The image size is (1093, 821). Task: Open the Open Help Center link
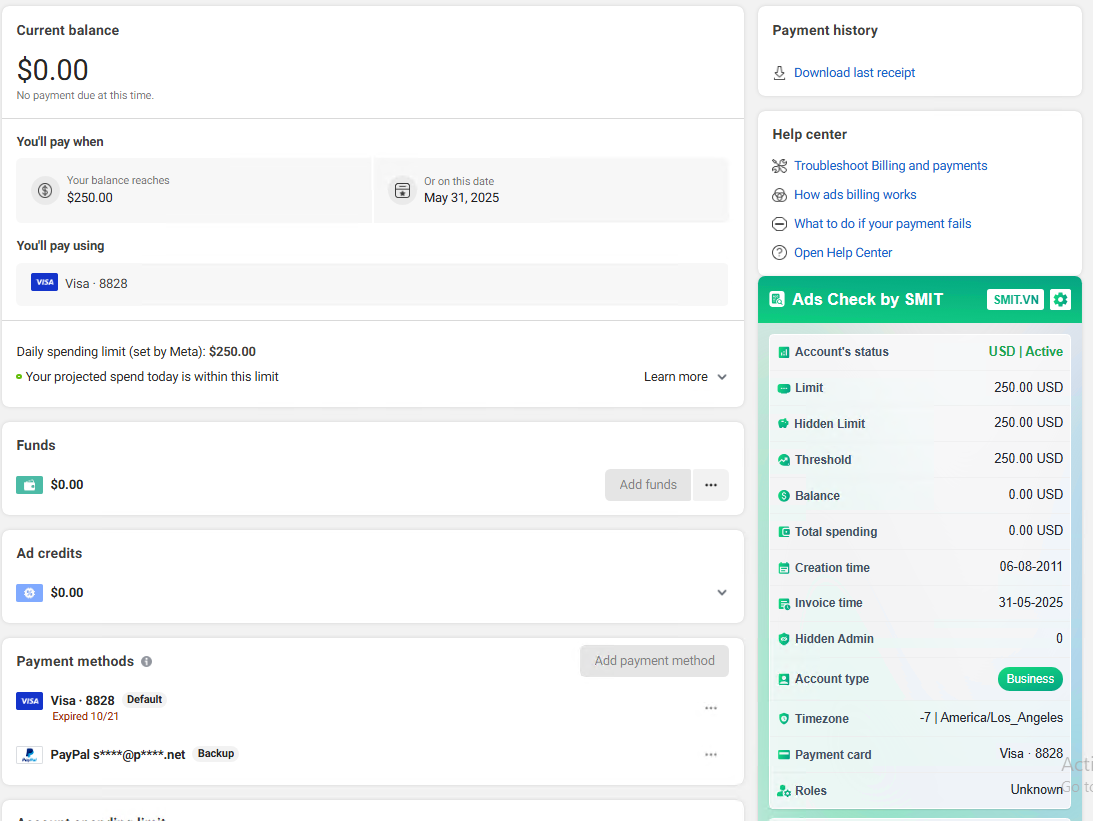843,253
